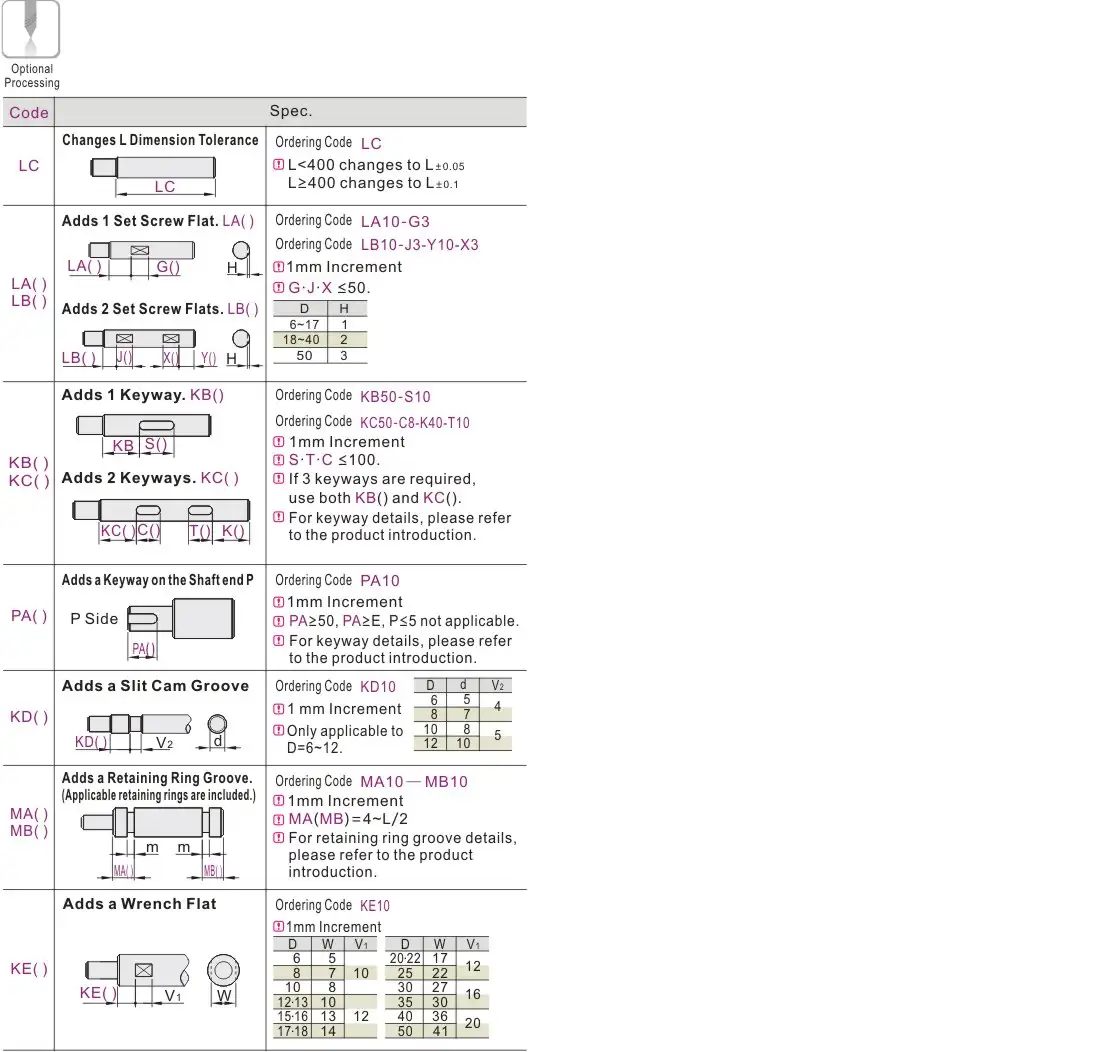Click the 'Code' column header
The image size is (1110, 1052).
[29, 112]
